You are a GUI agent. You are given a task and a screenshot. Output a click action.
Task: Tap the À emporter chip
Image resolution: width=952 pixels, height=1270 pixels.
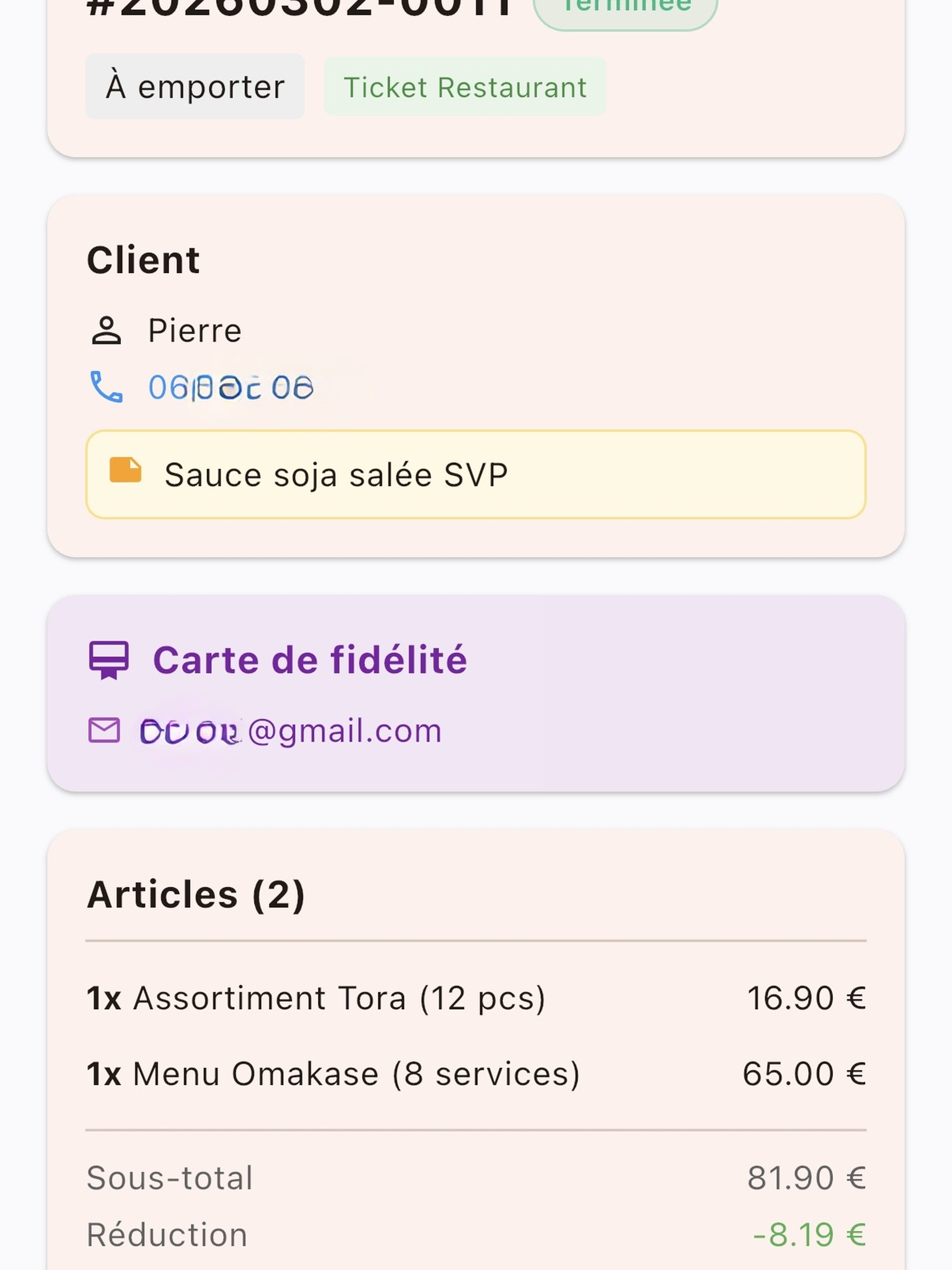pos(195,86)
